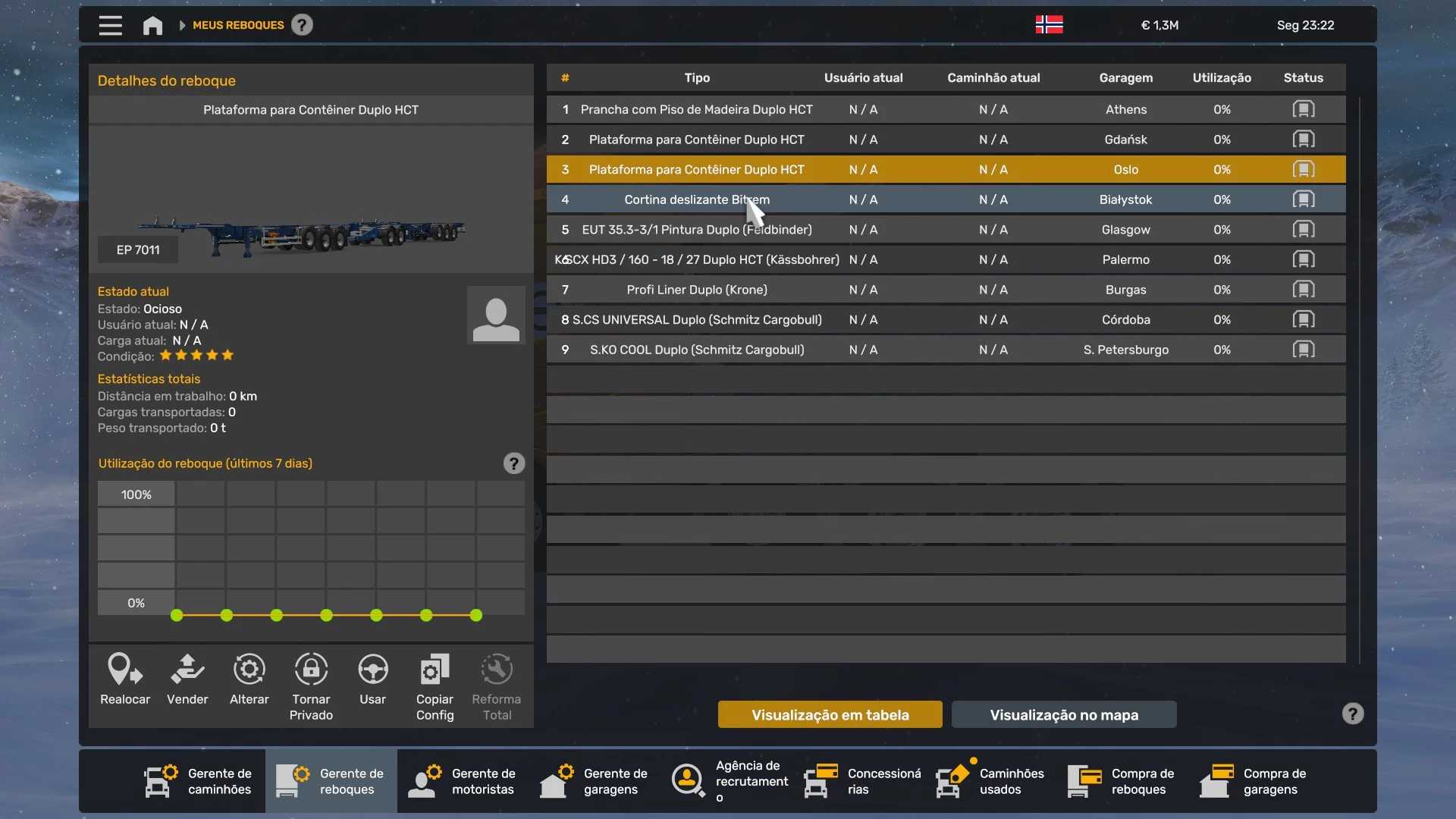
Task: Click status icon of Glasgow trailer row
Action: point(1303,229)
